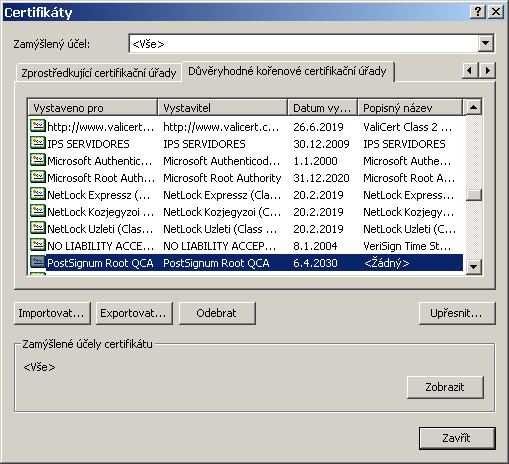Click certificate icon for PostSignum Root QCA
Image resolution: width=509 pixels, height=464 pixels.
point(38,262)
